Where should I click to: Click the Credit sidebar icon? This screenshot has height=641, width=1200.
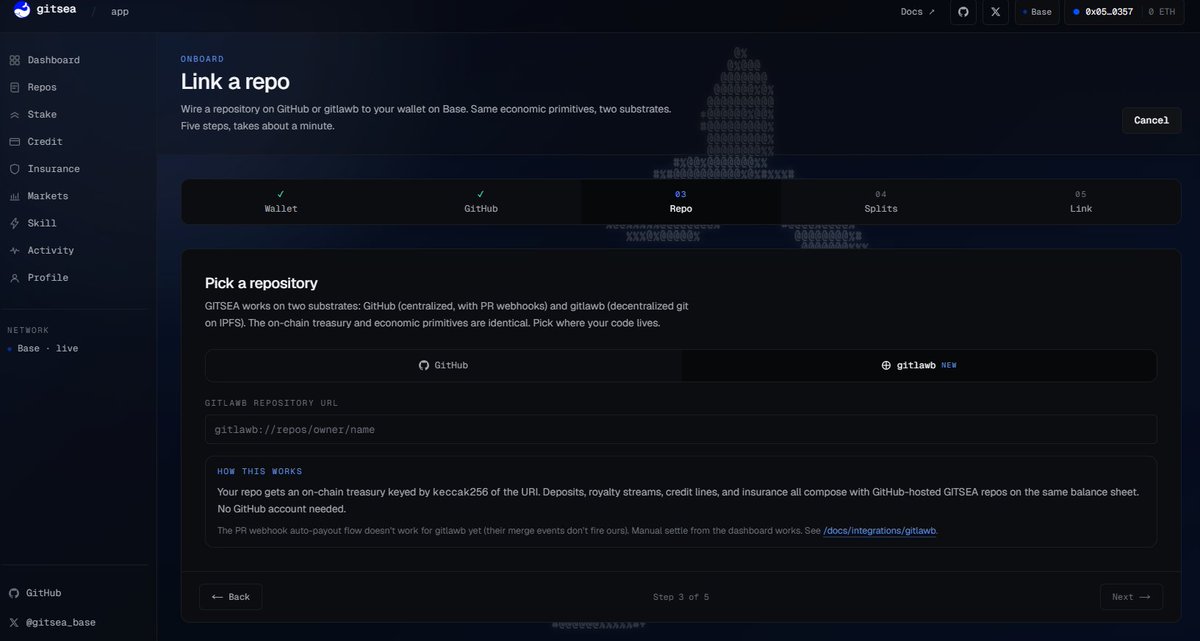point(15,142)
